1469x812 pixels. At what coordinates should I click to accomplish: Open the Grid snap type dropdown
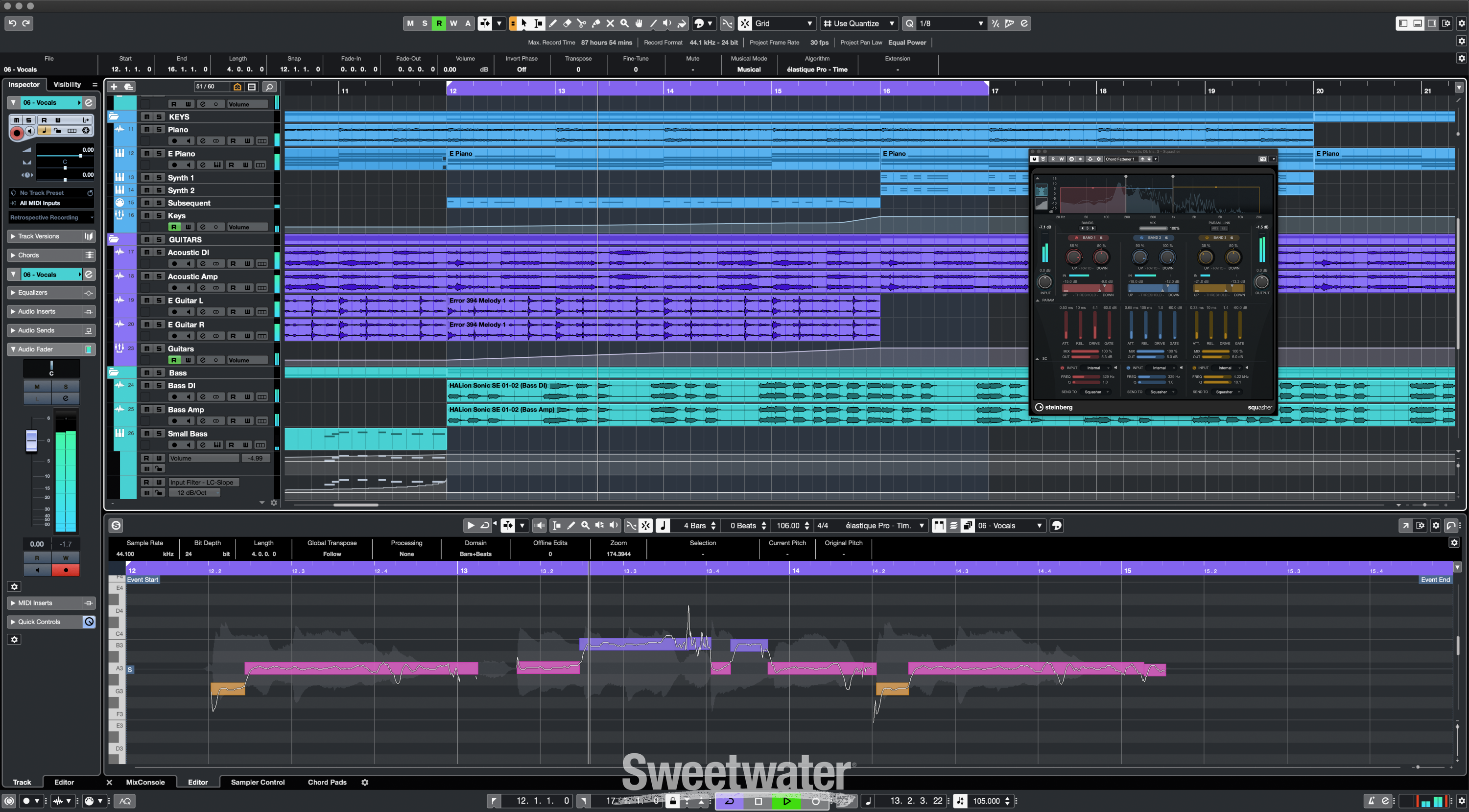(x=783, y=23)
